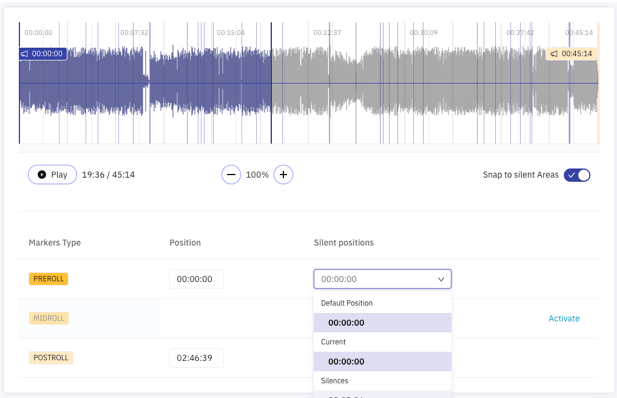Click the POSTROLL marker badge
Screen dimensions: 617x398
coord(51,357)
